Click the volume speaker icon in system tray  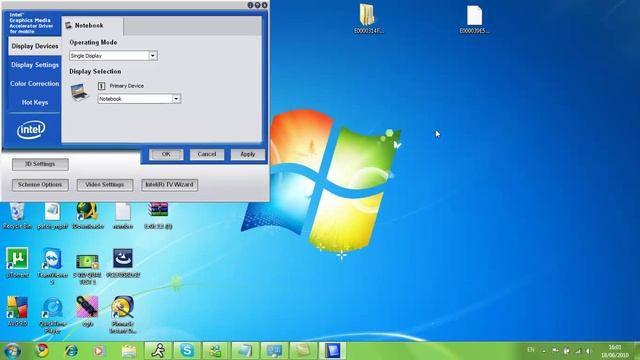[588, 351]
